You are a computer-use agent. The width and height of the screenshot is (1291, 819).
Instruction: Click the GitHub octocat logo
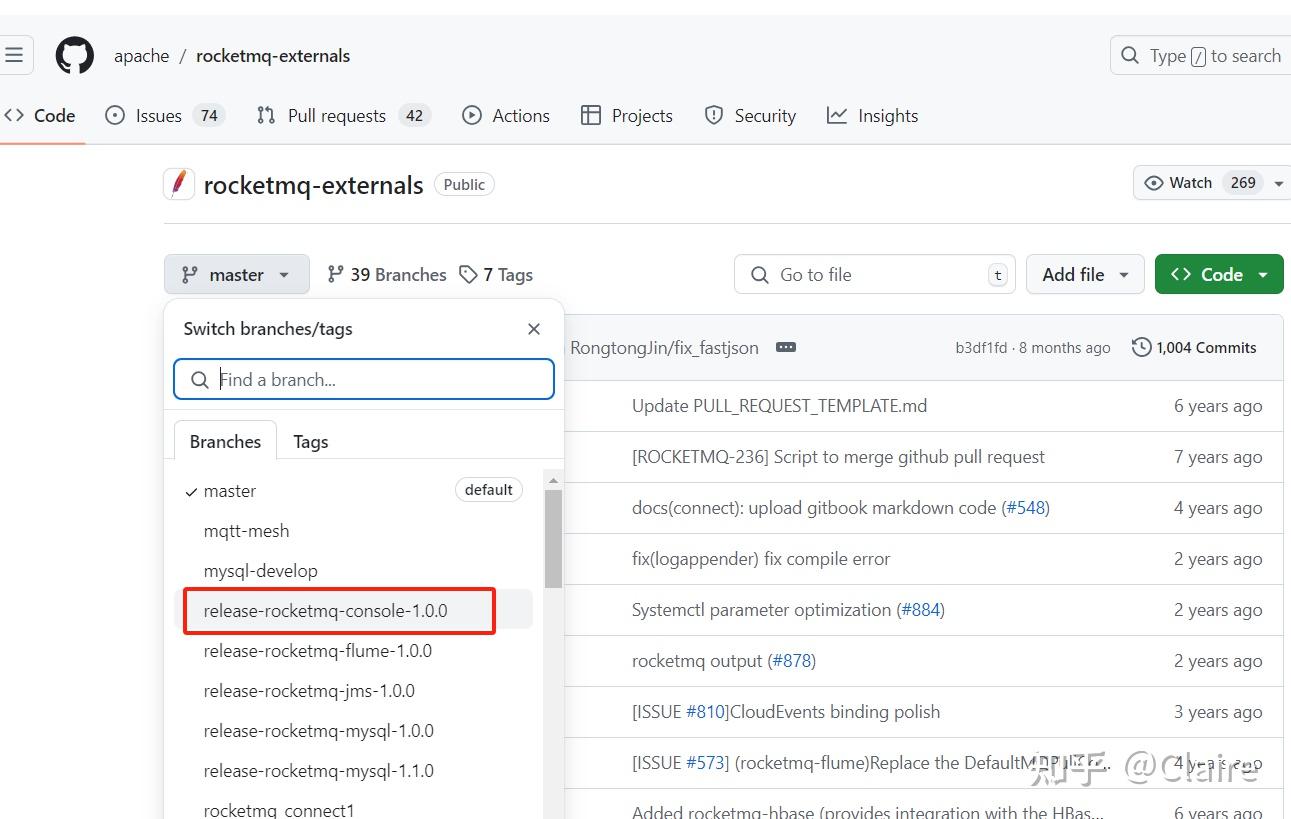(74, 55)
